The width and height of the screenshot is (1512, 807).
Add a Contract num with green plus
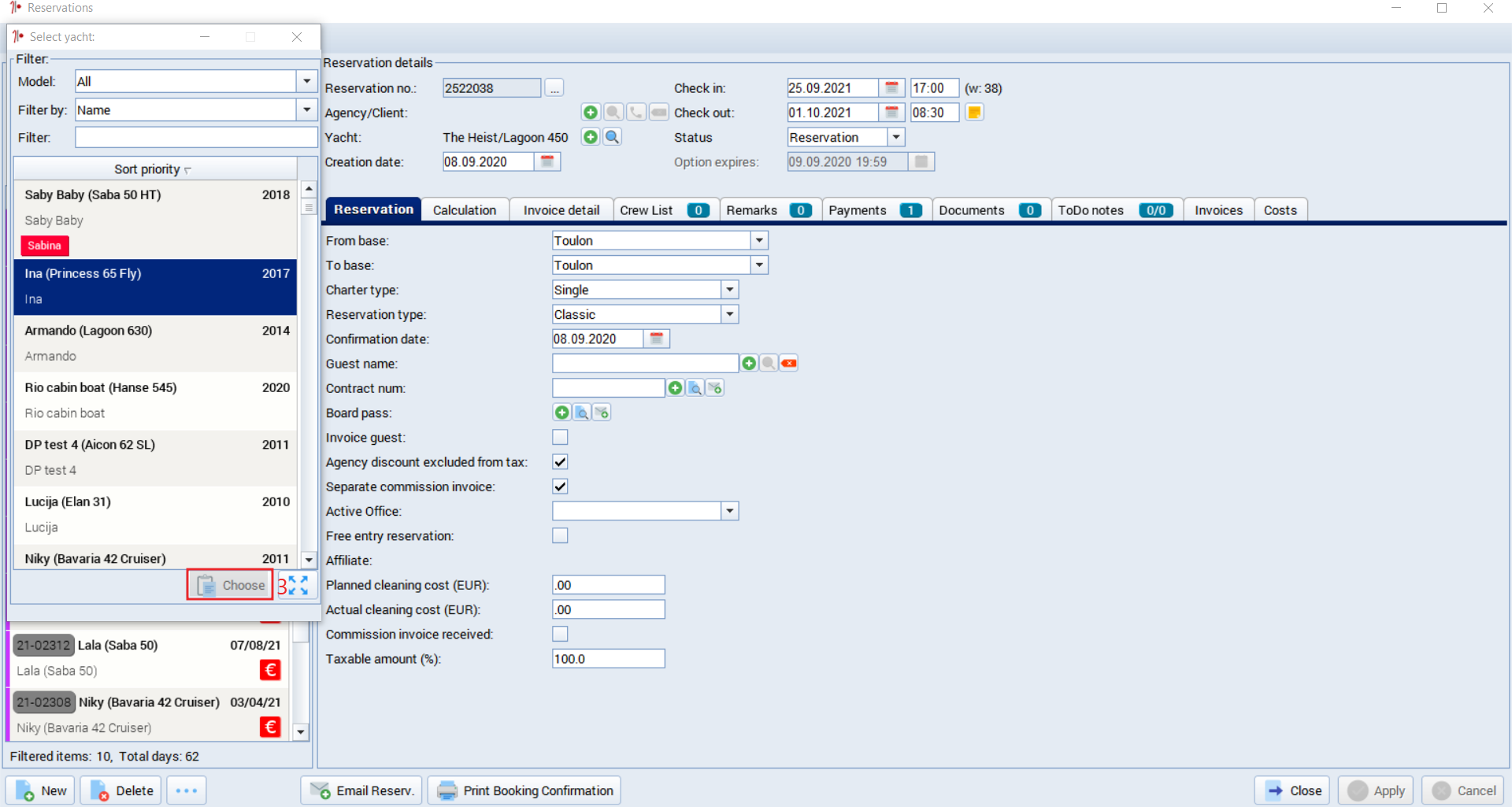(675, 387)
